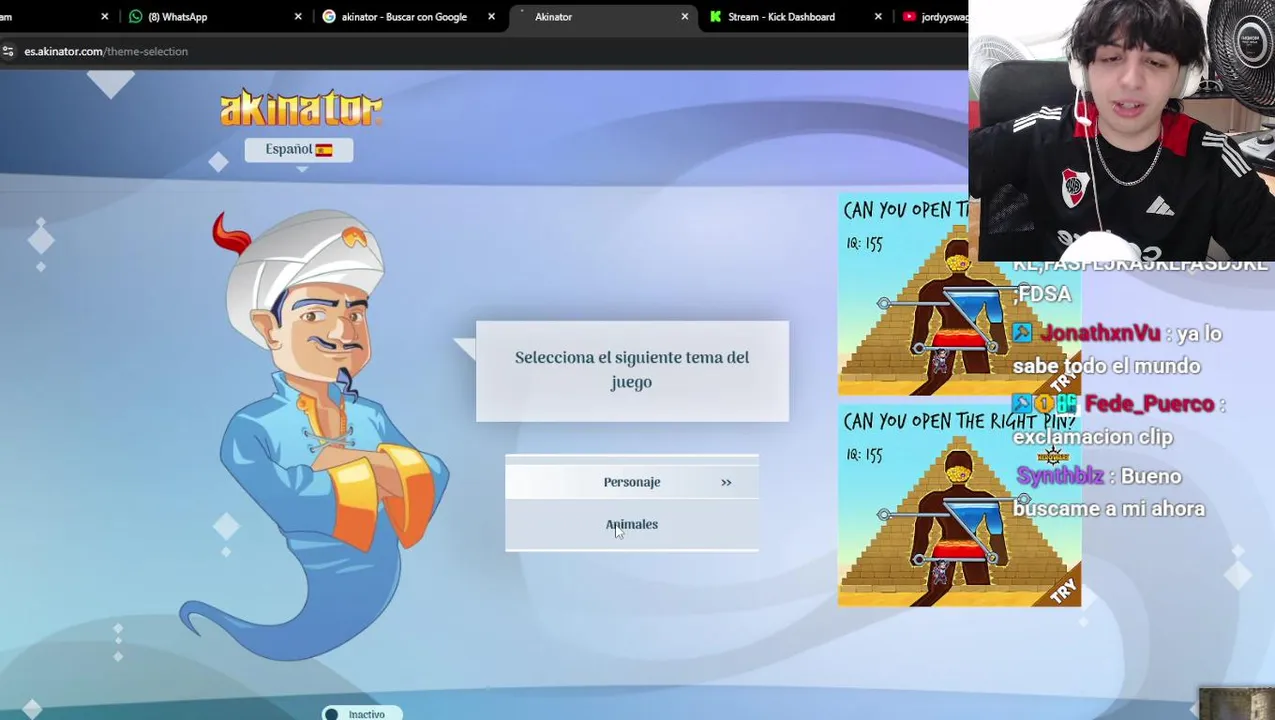This screenshot has width=1275, height=720.
Task: Open the site information icon in address bar
Action: [x=8, y=51]
